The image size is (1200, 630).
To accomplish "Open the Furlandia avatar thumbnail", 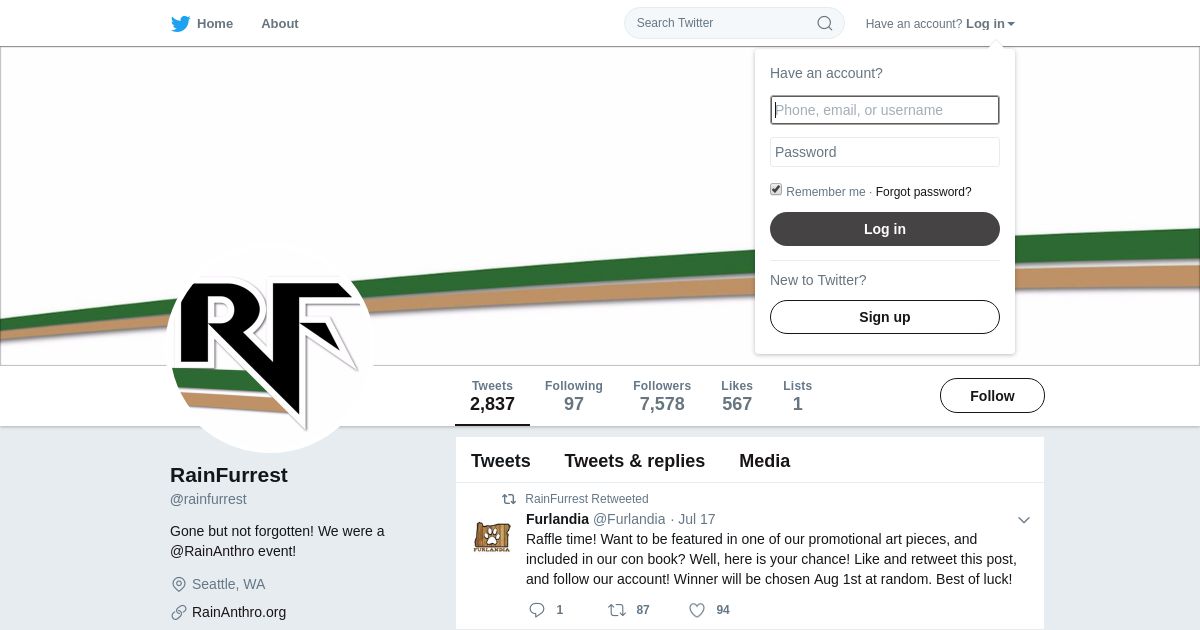I will pyautogui.click(x=492, y=536).
